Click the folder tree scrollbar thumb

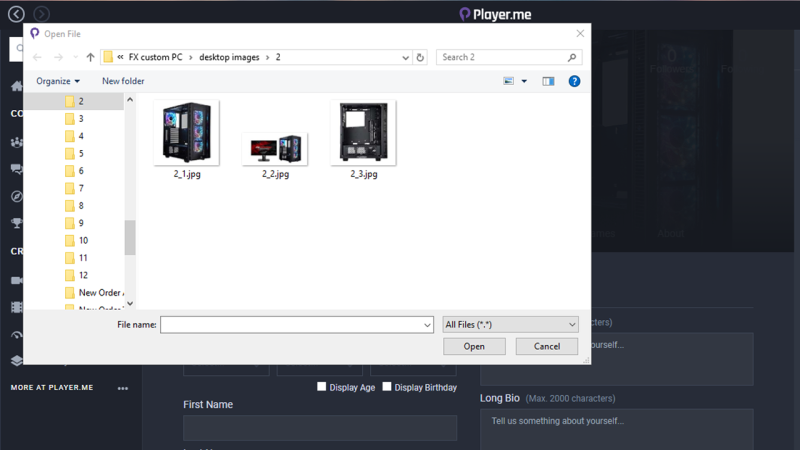[x=130, y=237]
